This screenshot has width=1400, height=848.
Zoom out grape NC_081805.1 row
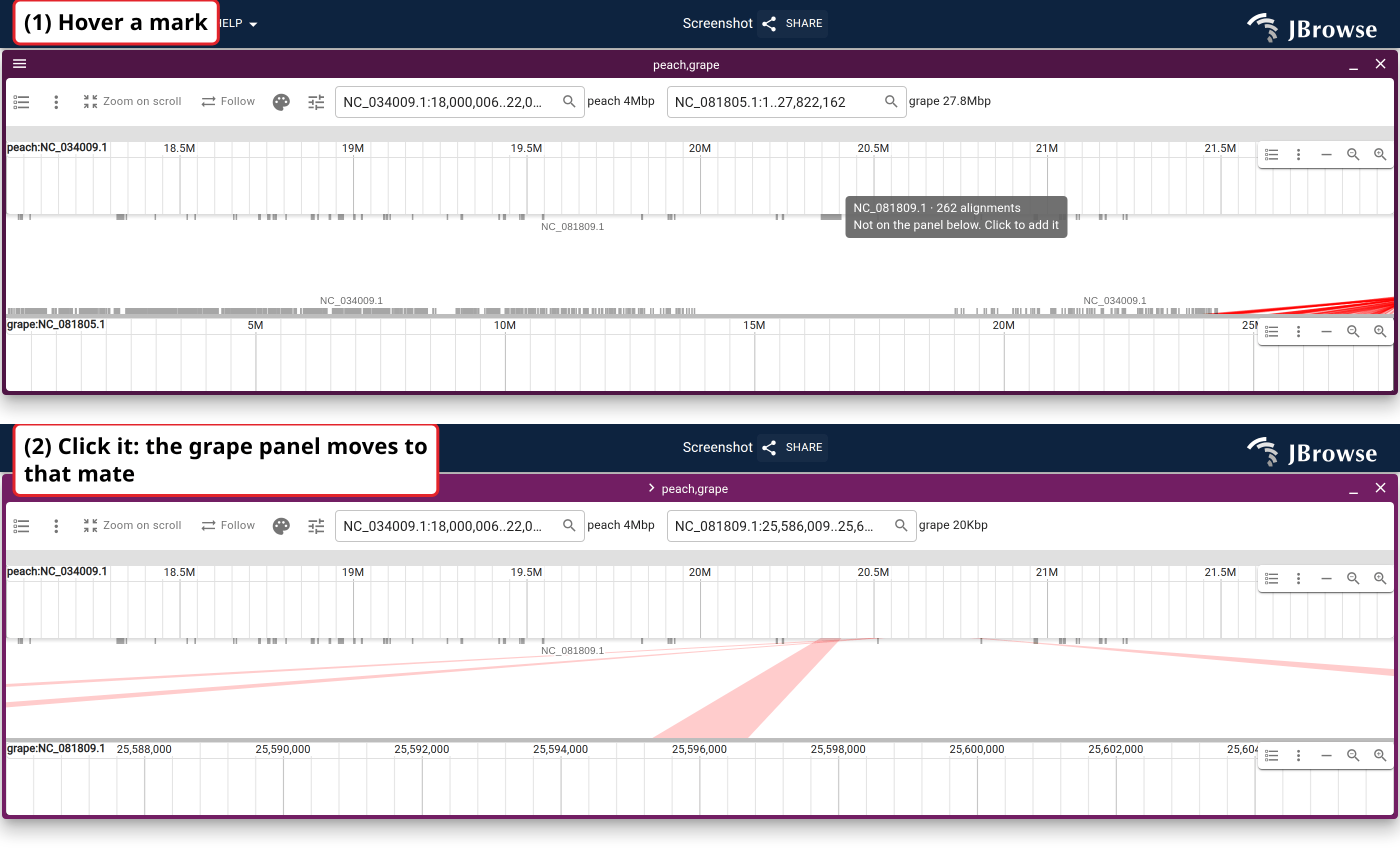coord(1353,331)
